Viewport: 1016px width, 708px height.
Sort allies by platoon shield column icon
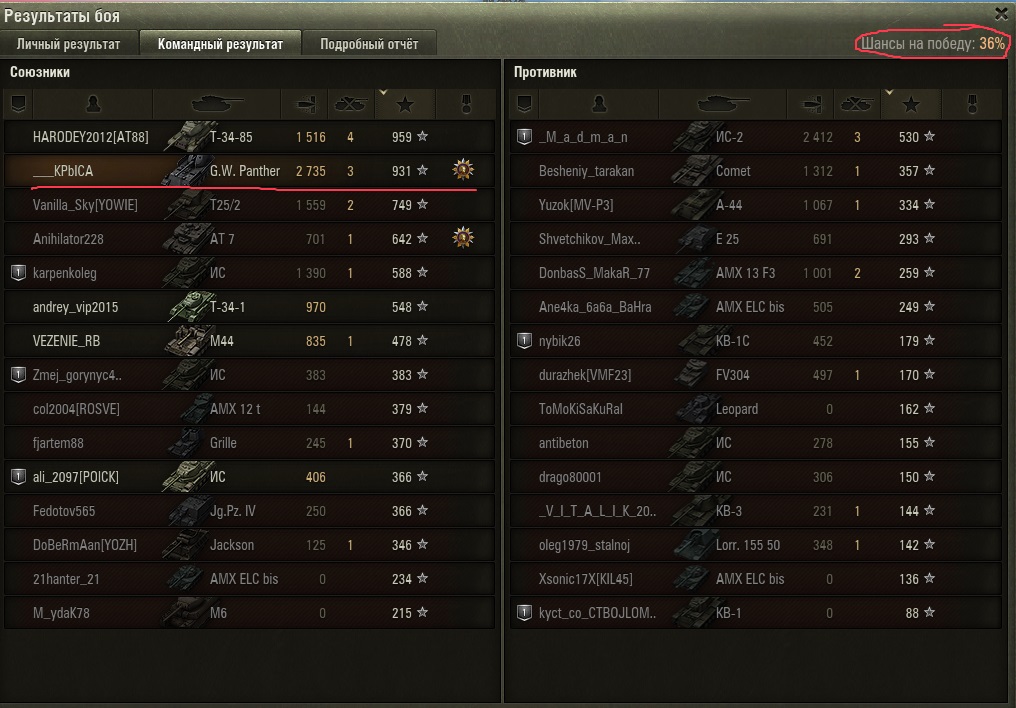tap(18, 104)
